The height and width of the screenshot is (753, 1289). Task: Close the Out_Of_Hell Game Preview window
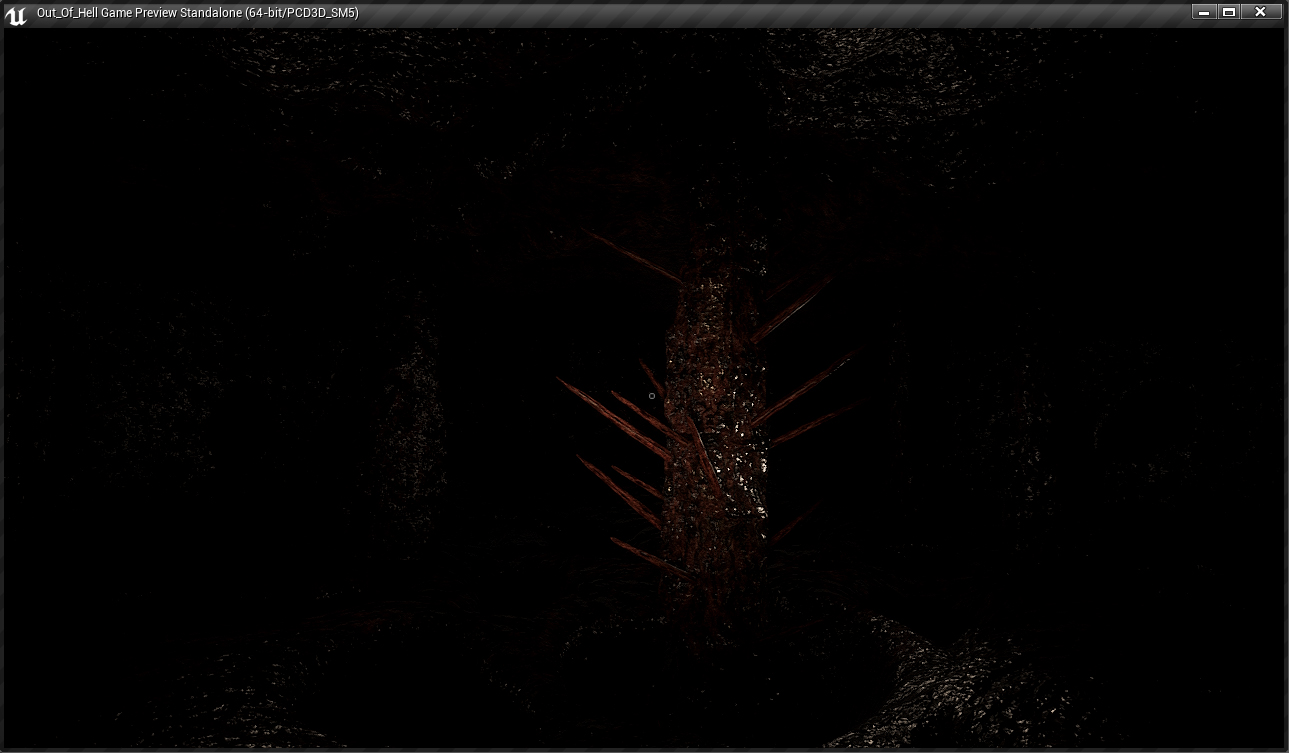(x=1260, y=12)
